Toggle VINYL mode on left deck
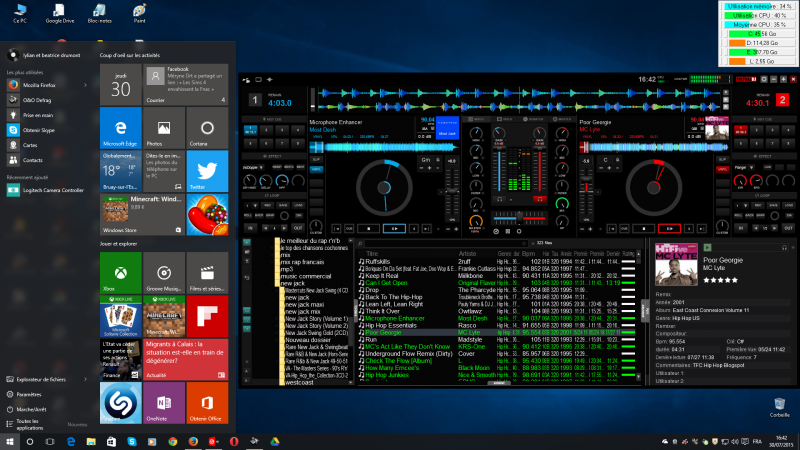800x450 pixels. point(316,169)
